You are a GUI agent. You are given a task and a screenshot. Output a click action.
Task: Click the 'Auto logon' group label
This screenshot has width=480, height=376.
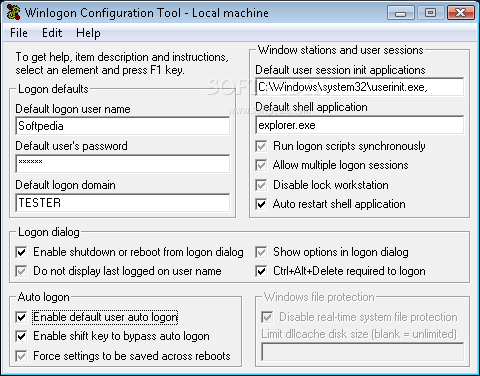coord(44,297)
